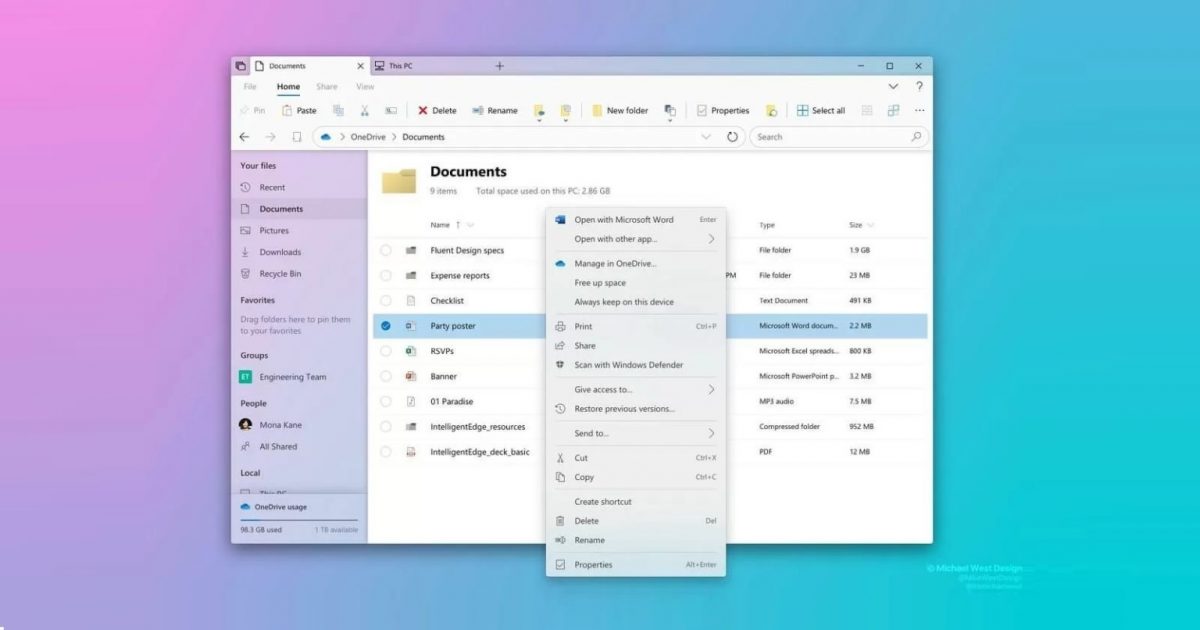Expand the Send to submenu arrow
The image size is (1200, 630).
tap(711, 434)
